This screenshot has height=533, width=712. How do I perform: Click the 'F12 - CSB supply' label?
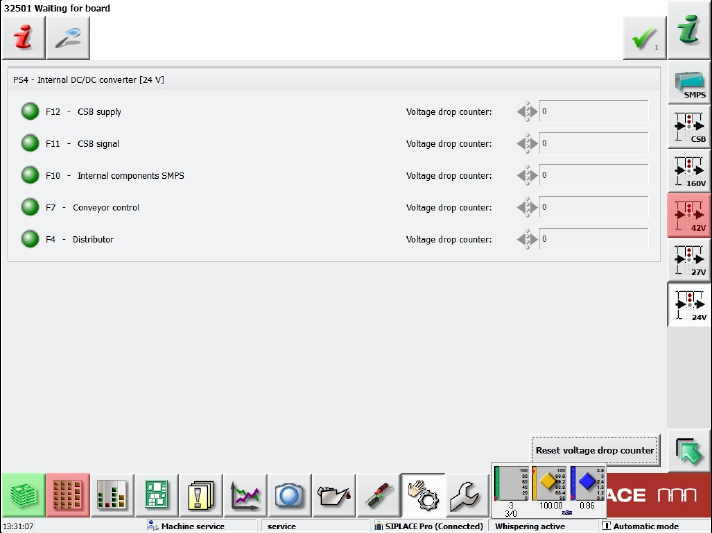point(83,112)
